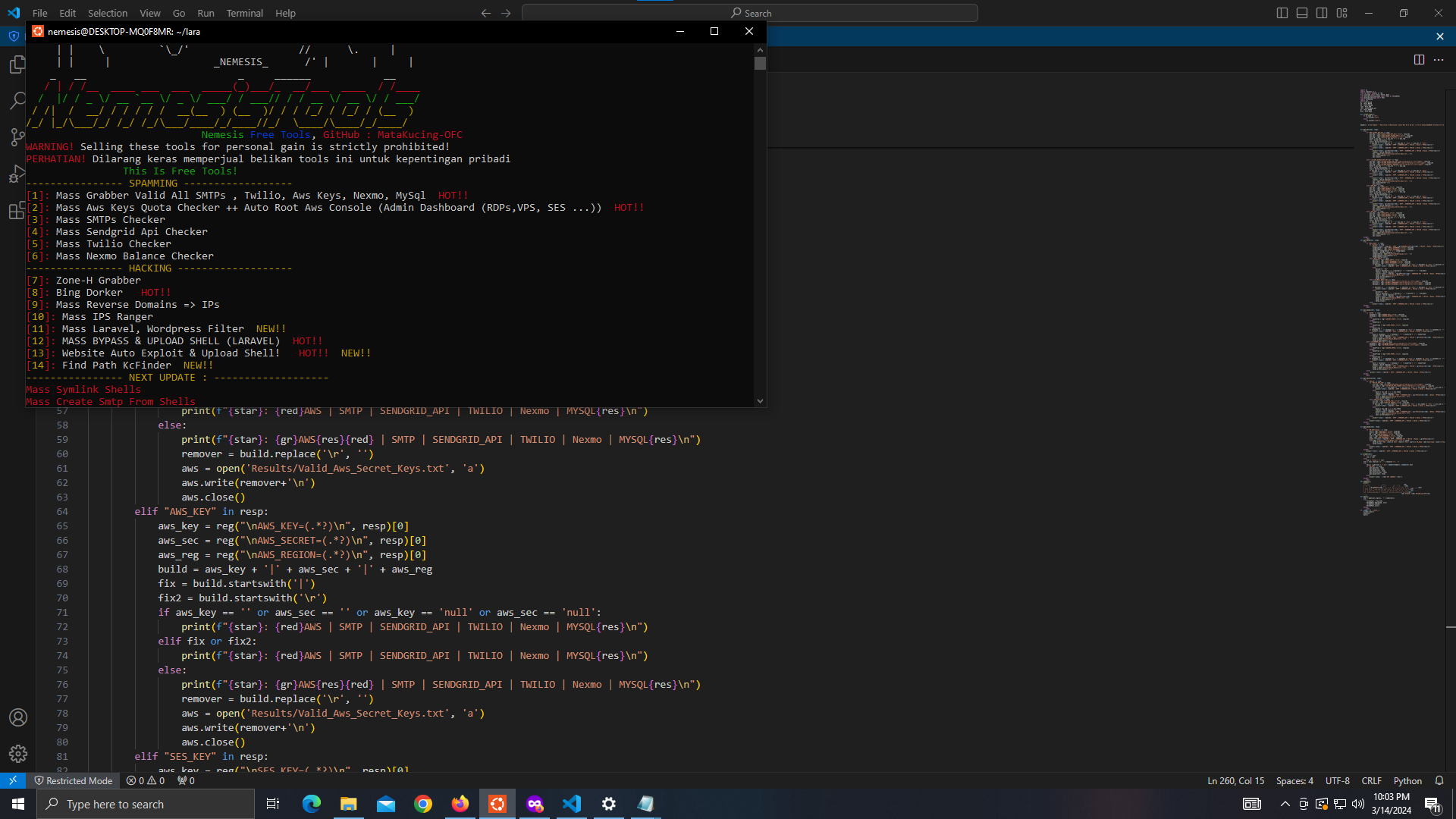Image resolution: width=1456 pixels, height=819 pixels.
Task: Toggle the primary side bar layout
Action: 1282,13
